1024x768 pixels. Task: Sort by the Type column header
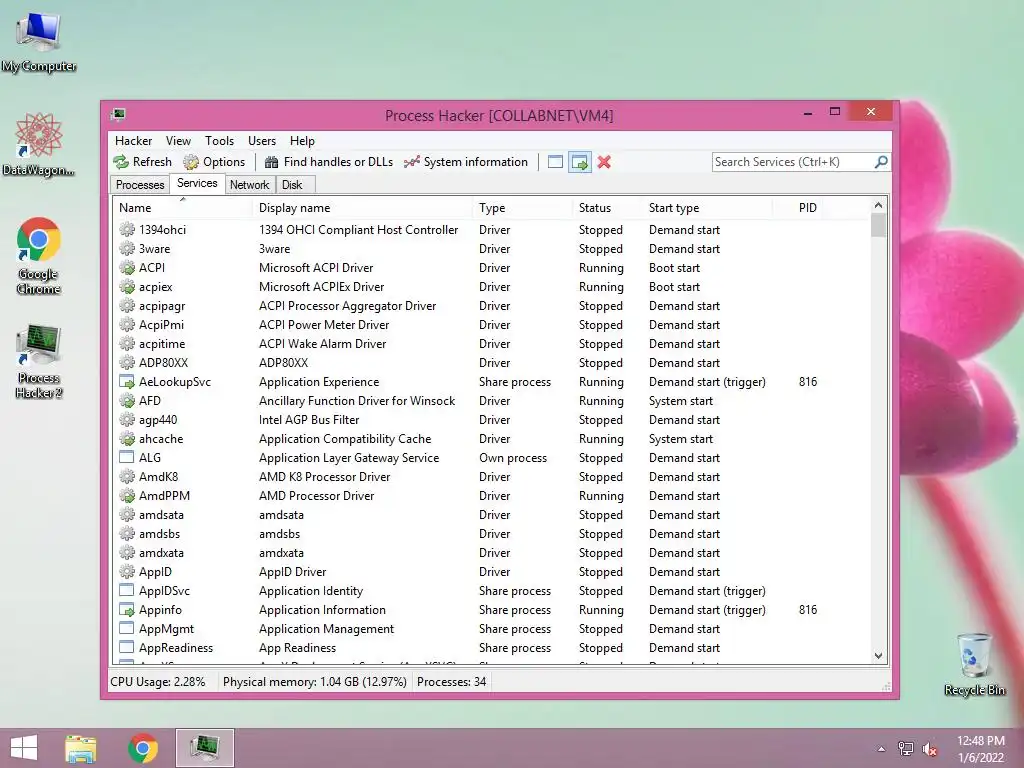[522, 208]
